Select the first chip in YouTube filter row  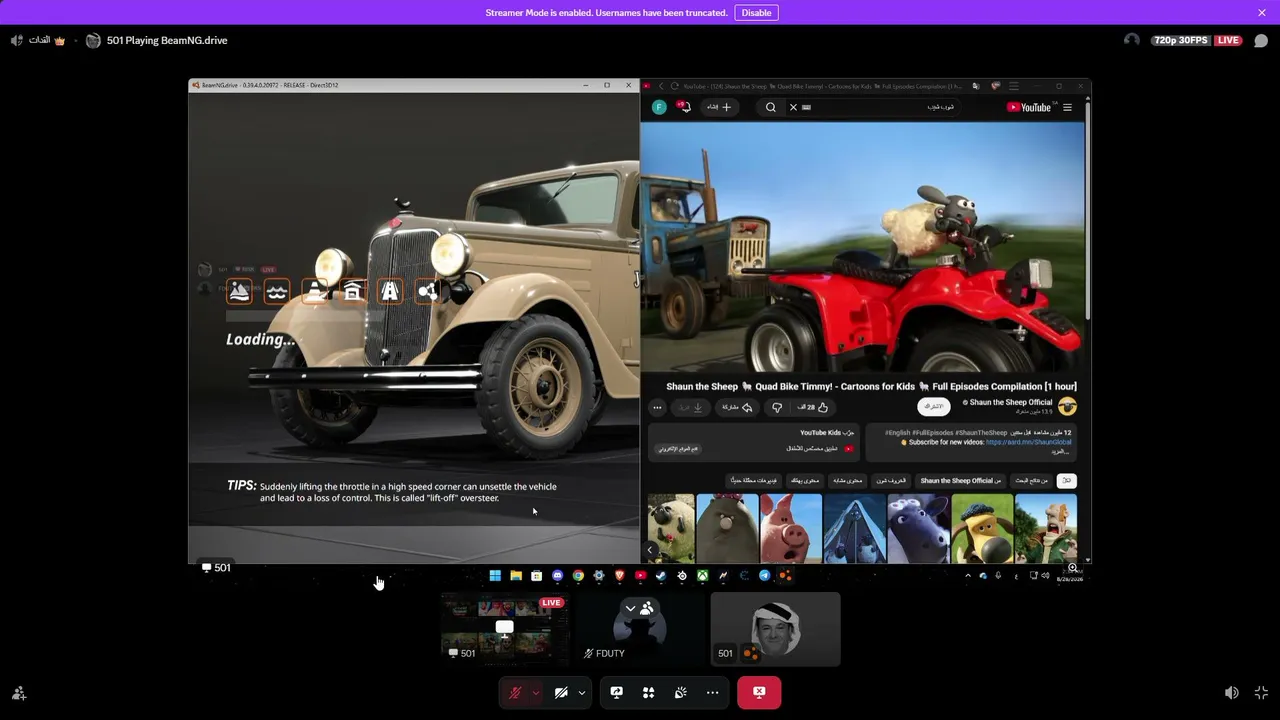[x=1067, y=481]
